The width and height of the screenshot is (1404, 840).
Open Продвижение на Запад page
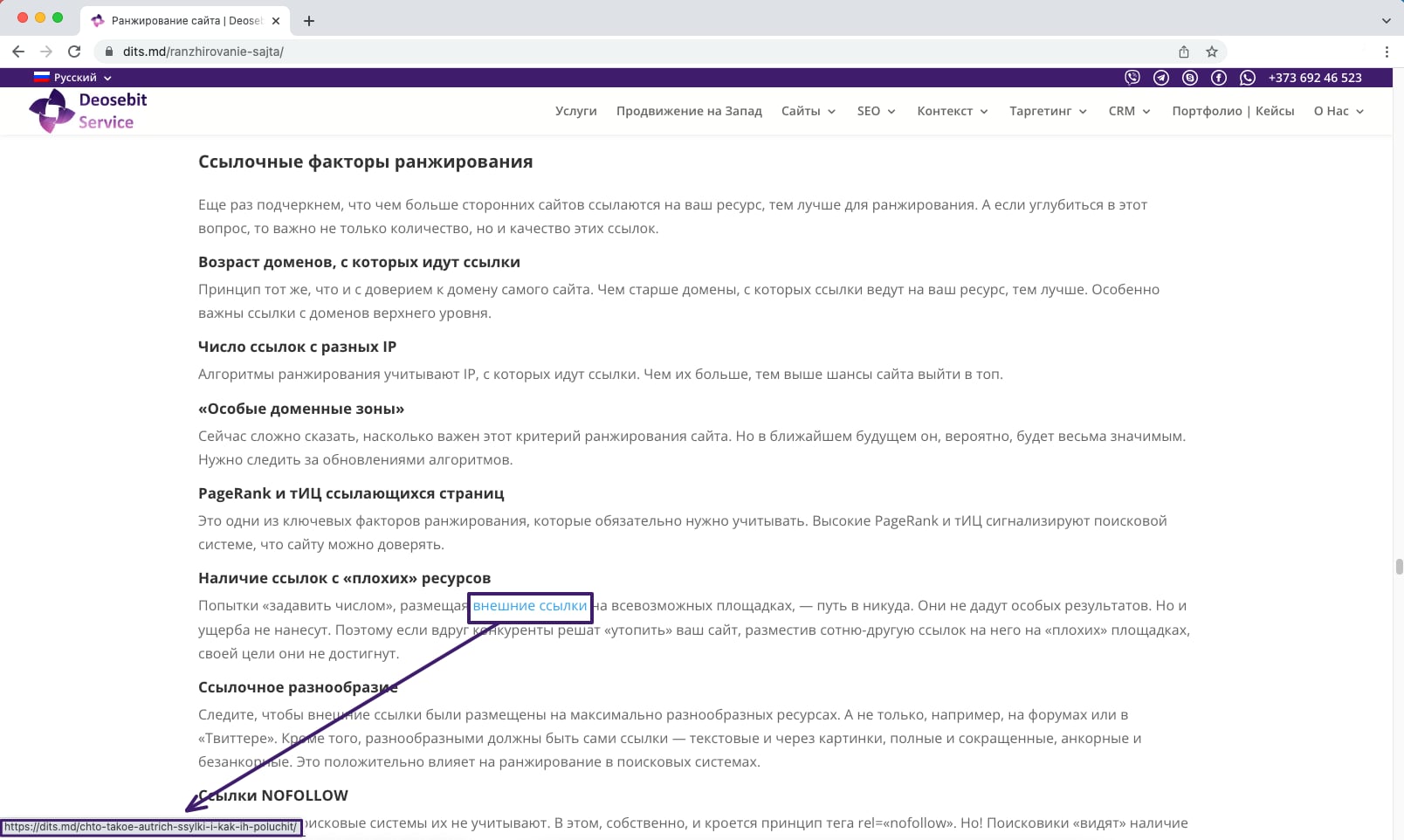pos(689,111)
